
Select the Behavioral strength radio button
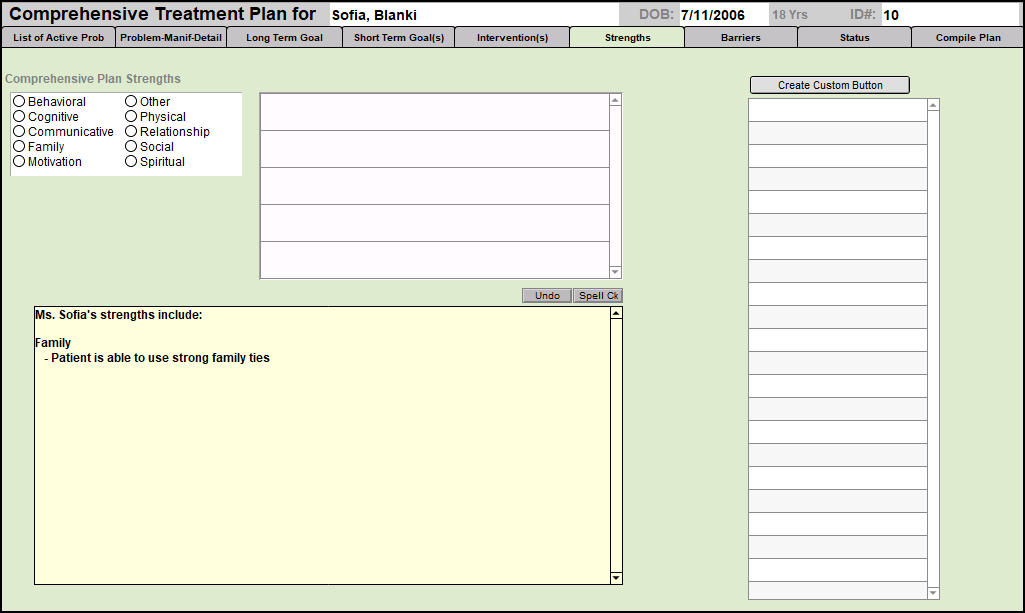[x=19, y=102]
